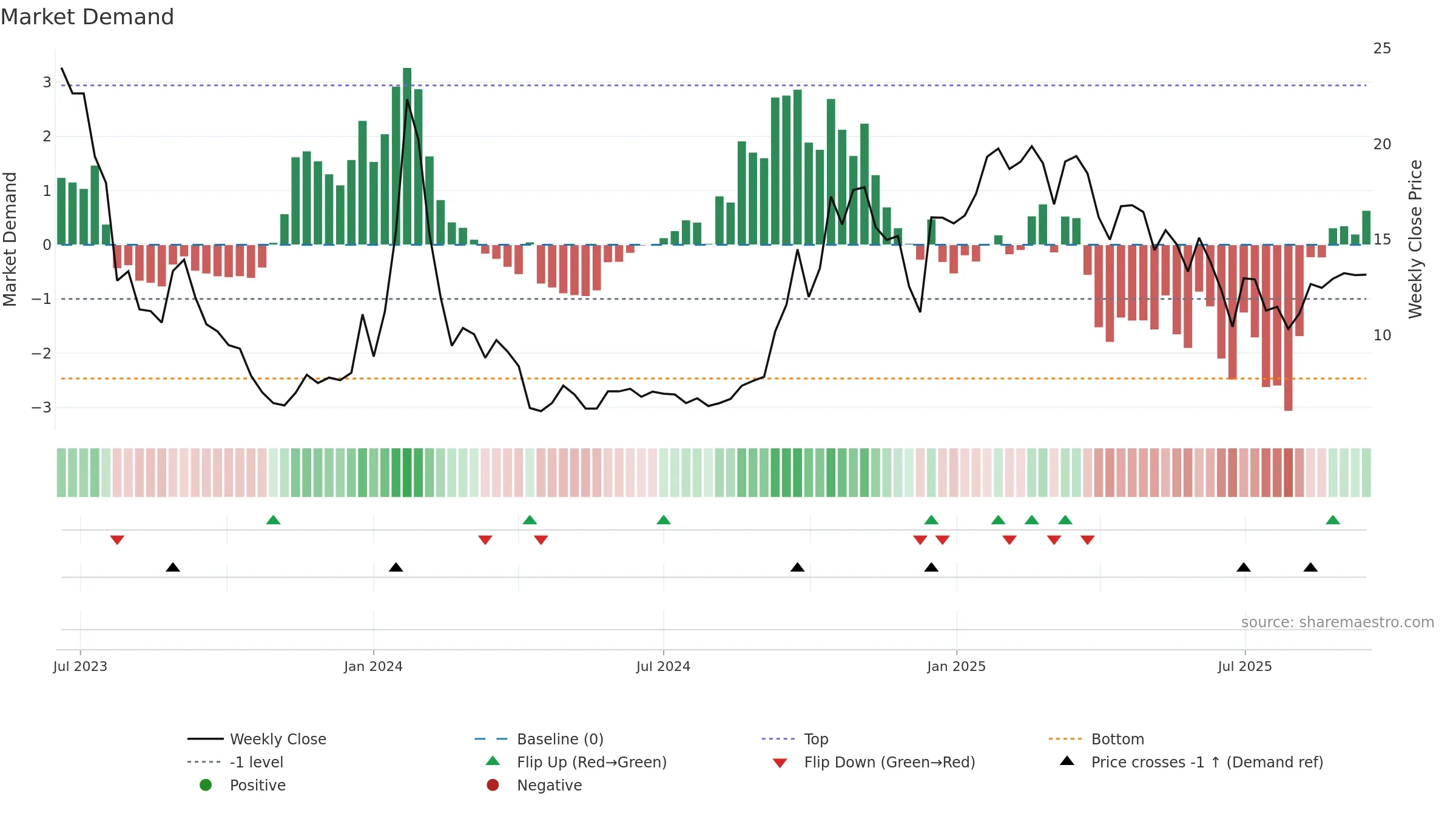
Task: Click the chart title Market Demand at top
Action: tap(87, 17)
